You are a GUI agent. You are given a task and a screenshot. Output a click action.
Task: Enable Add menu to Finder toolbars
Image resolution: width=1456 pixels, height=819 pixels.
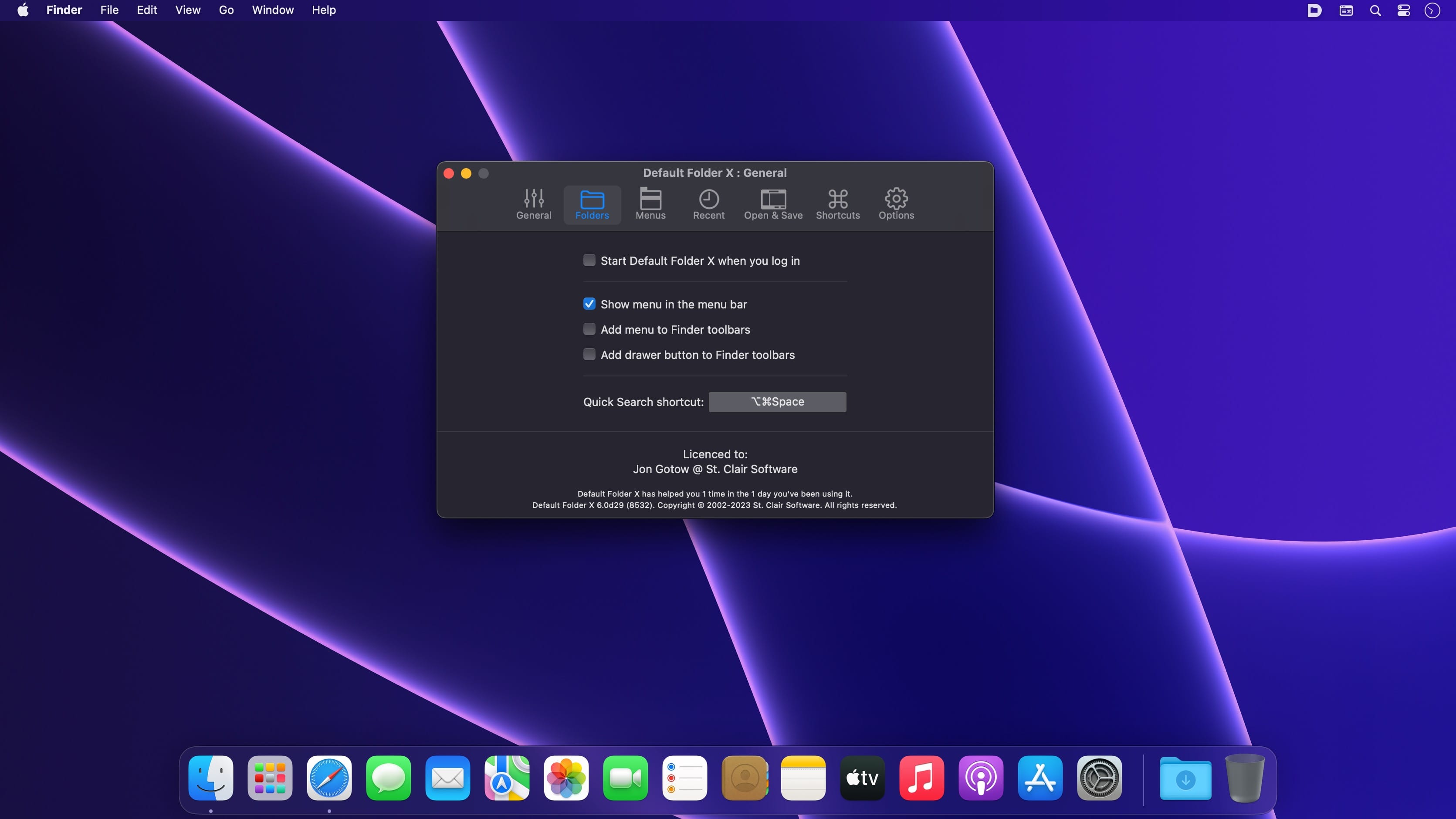click(589, 329)
